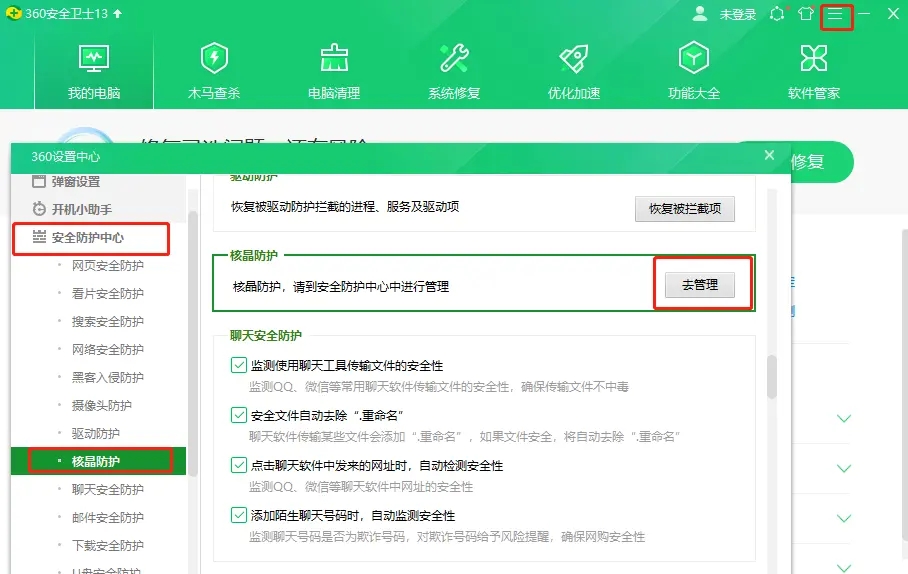Click the 弹窗设置 window icon
The width and height of the screenshot is (908, 574).
(39, 181)
